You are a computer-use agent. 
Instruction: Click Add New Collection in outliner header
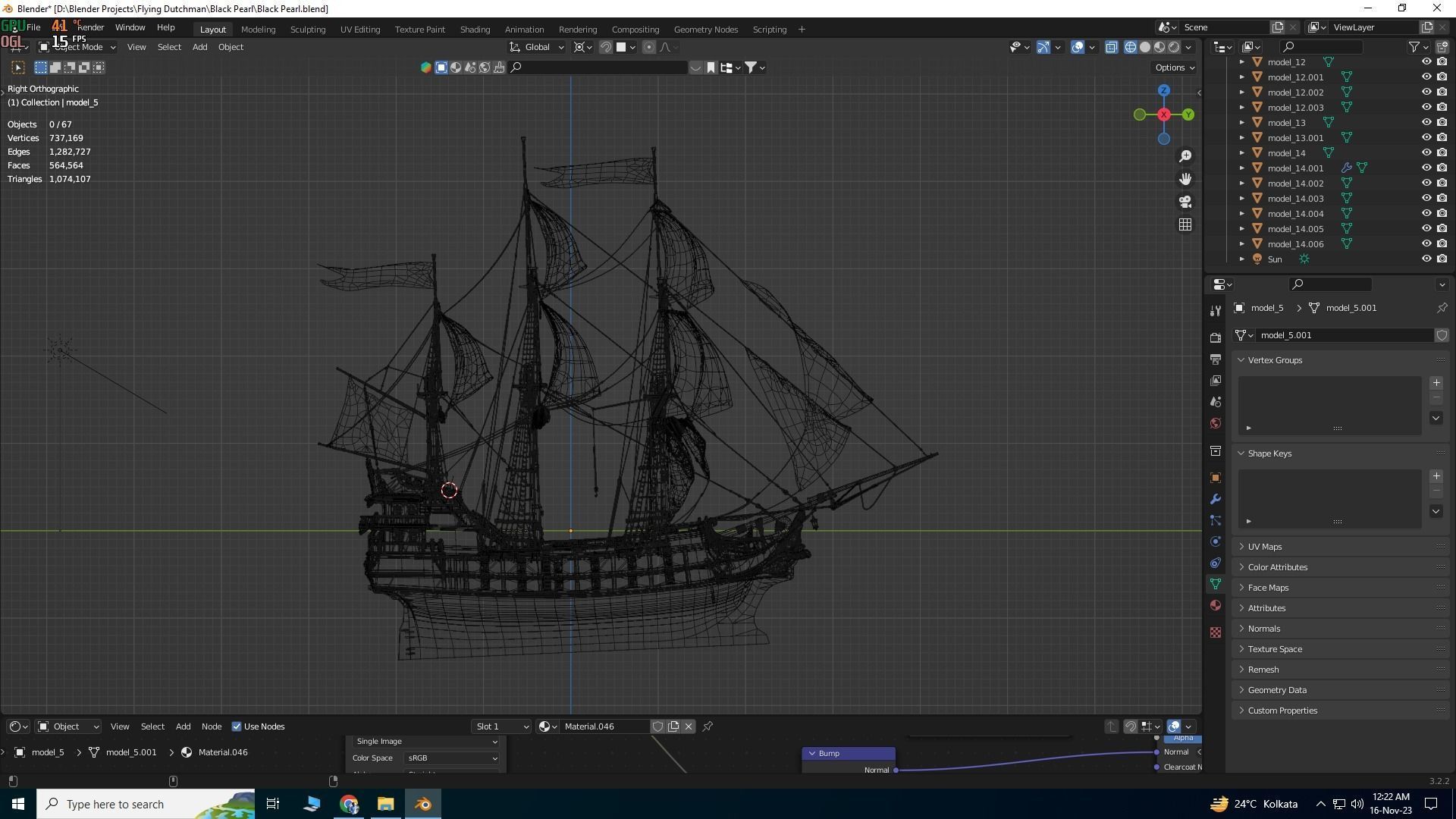[x=1442, y=47]
